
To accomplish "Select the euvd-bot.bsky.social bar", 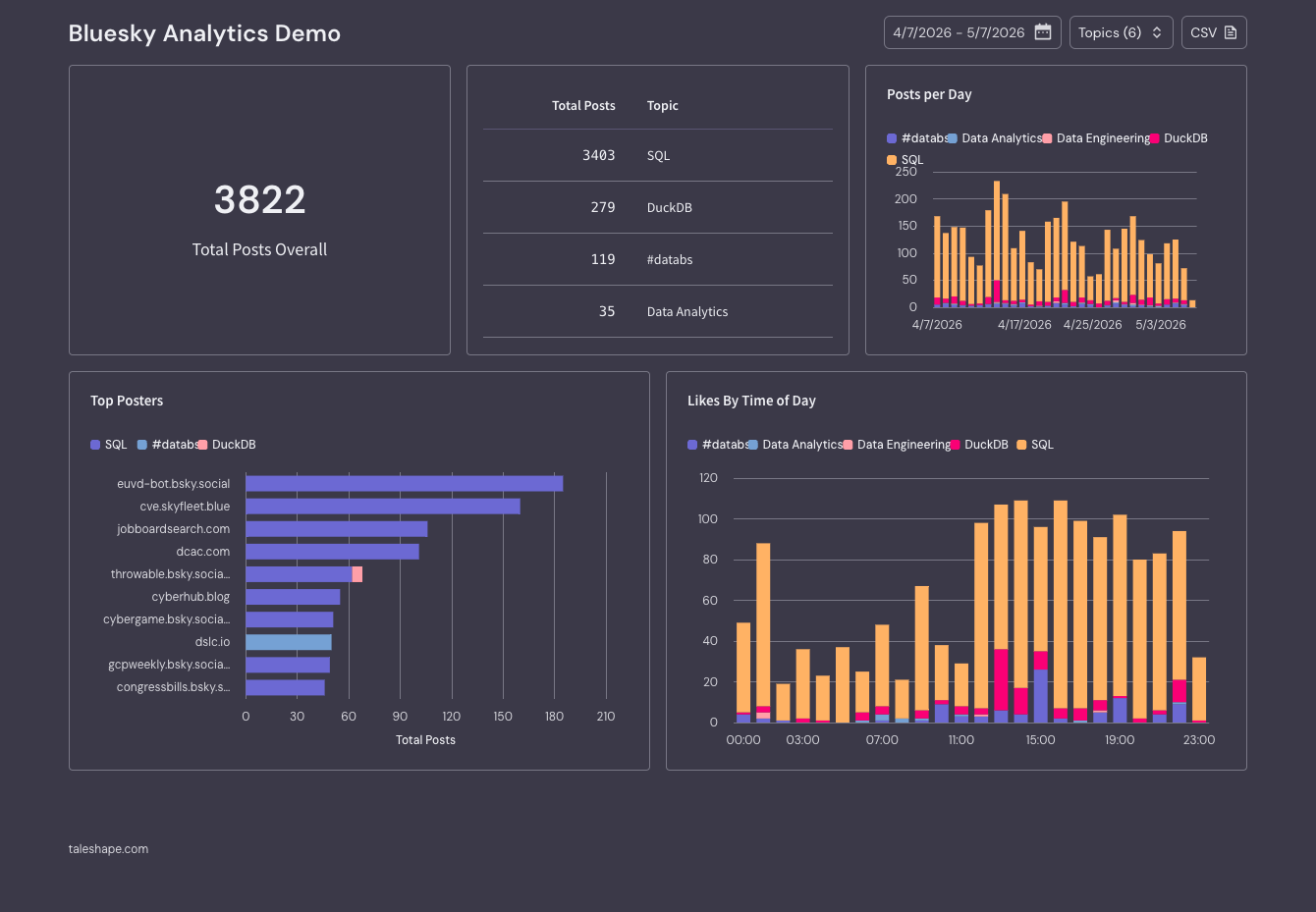I will [x=405, y=484].
